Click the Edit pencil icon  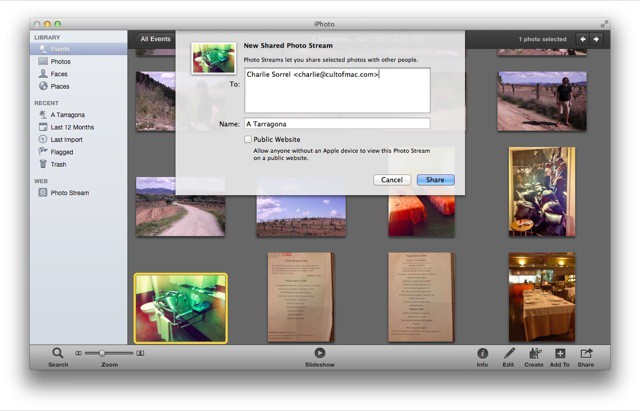click(x=509, y=353)
